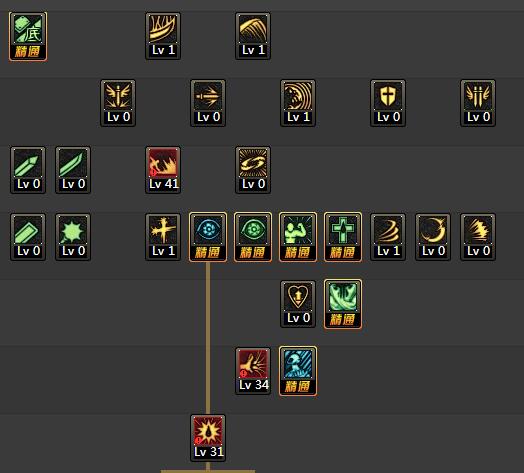Select the golden claw slash skill Lv 1

point(163,36)
